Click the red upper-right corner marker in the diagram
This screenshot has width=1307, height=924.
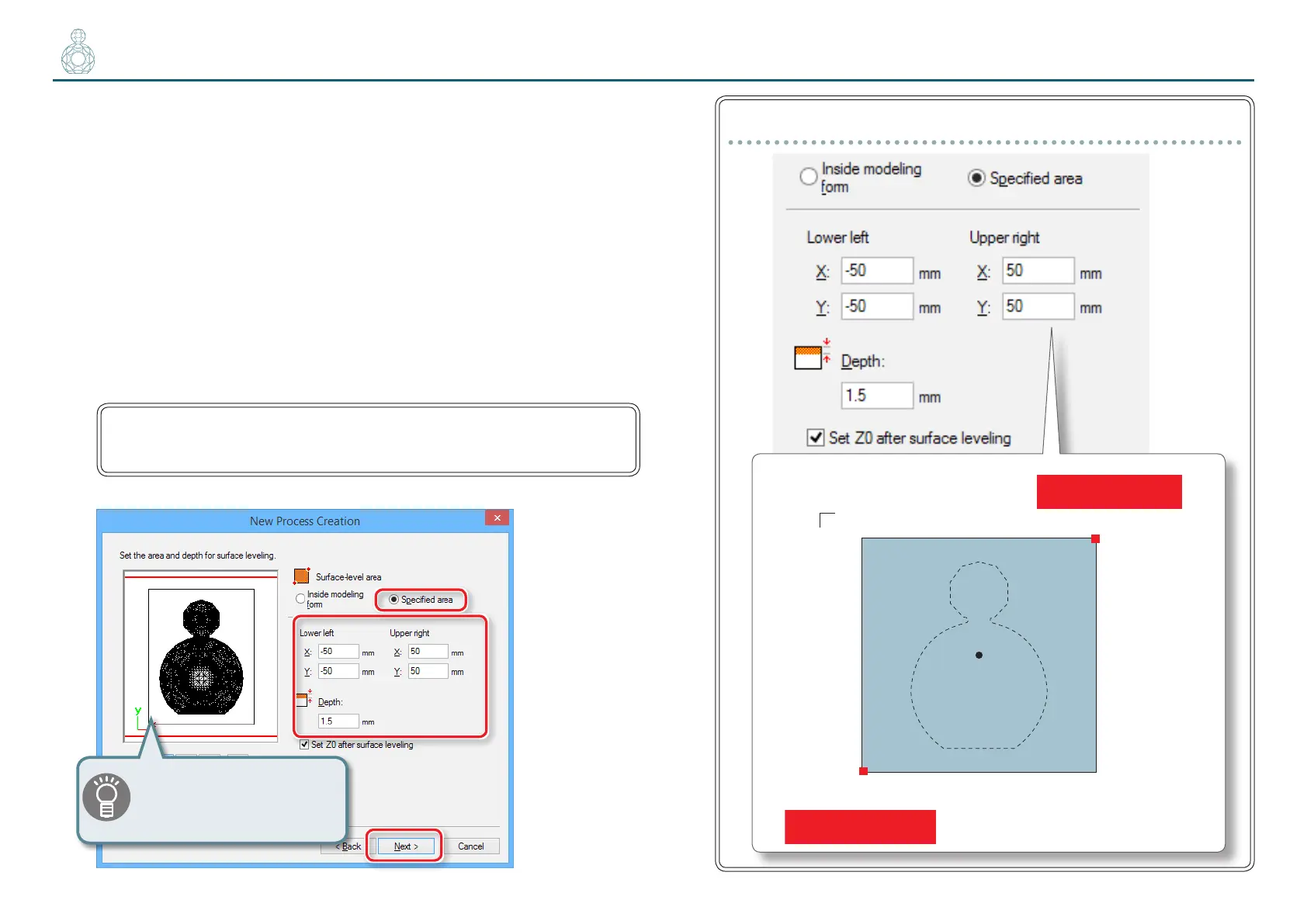click(1095, 538)
